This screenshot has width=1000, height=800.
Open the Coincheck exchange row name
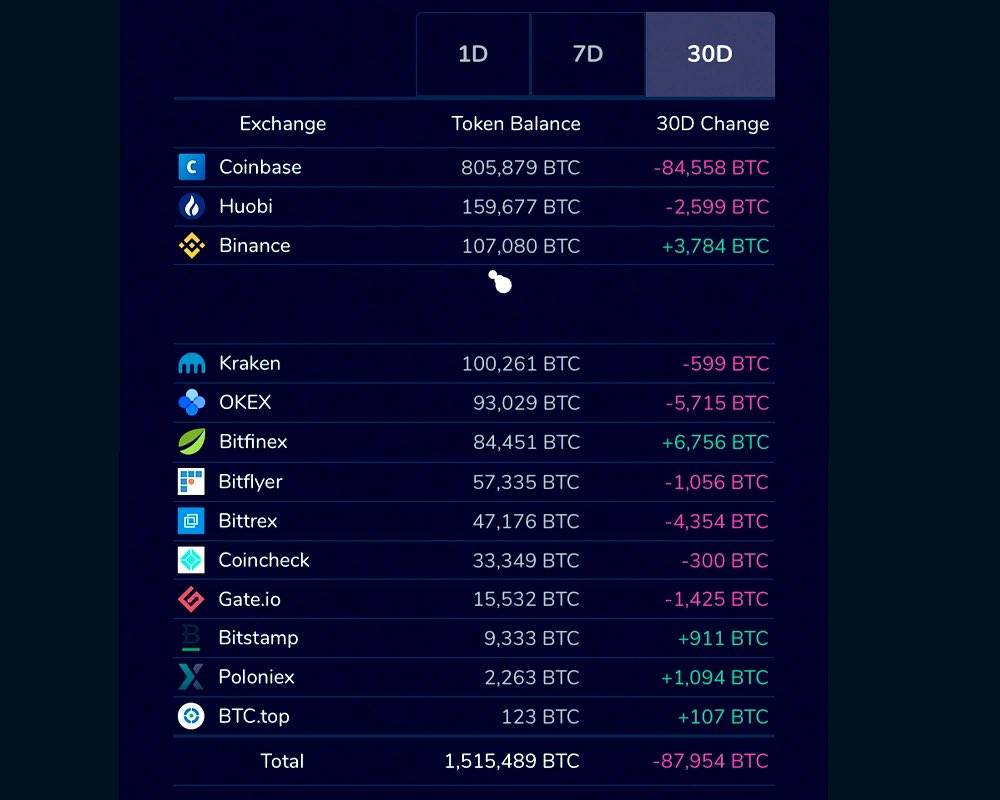(x=263, y=560)
